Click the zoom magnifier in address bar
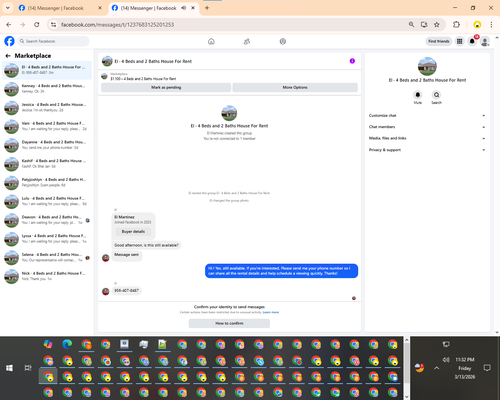Screen dimensions: 500x400 411,25
